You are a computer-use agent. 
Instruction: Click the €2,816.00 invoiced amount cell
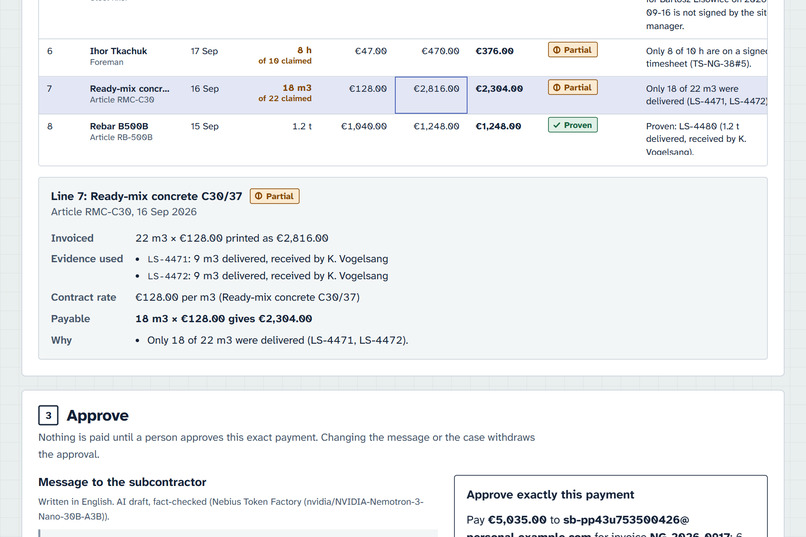pyautogui.click(x=431, y=95)
